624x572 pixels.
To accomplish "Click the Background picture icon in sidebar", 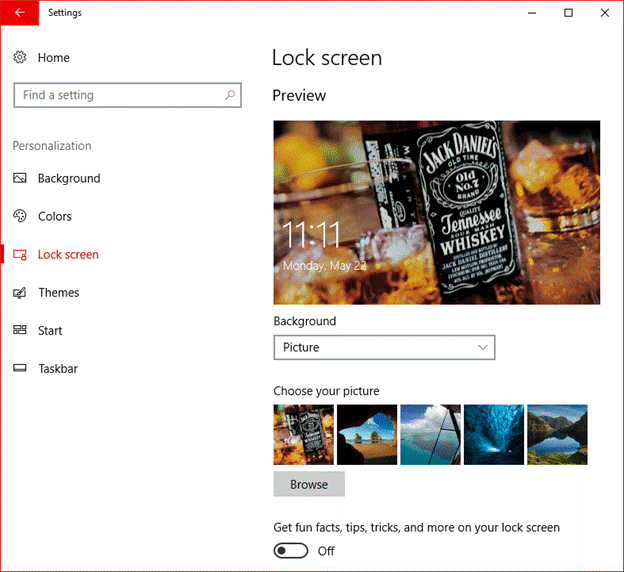I will (x=20, y=178).
